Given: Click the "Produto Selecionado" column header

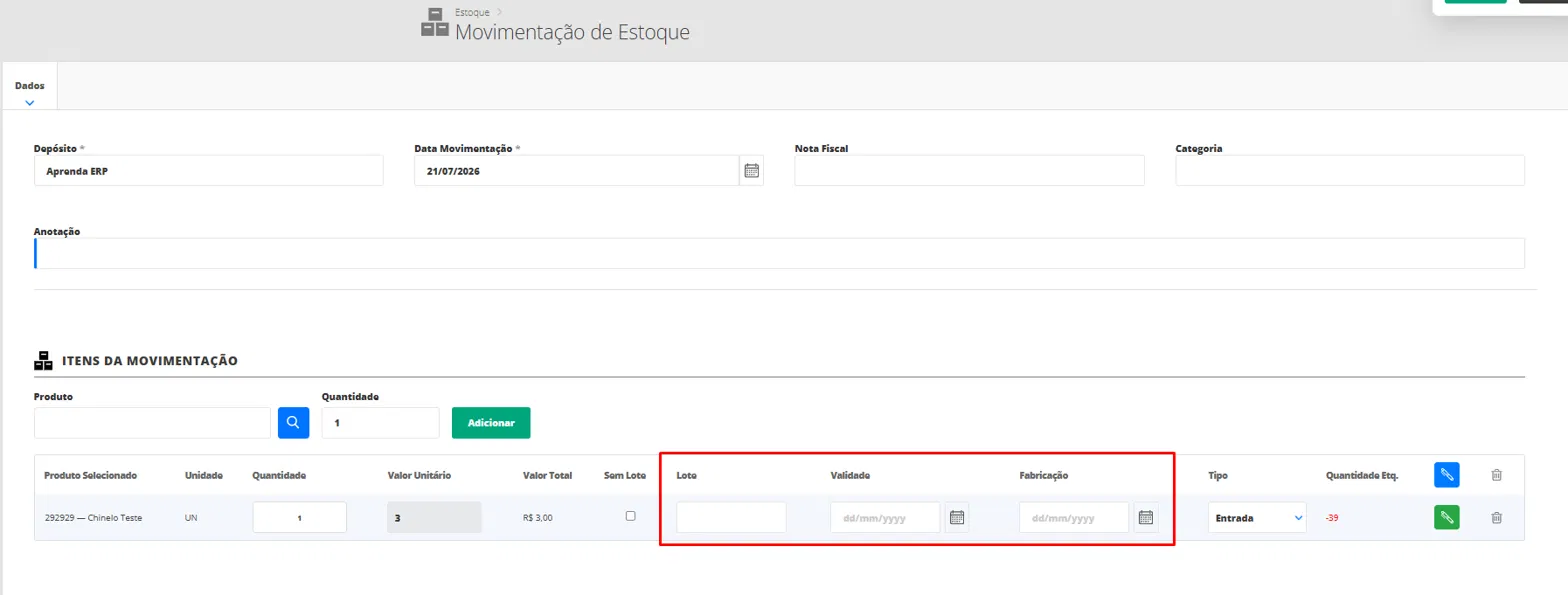Looking at the screenshot, I should tap(91, 475).
